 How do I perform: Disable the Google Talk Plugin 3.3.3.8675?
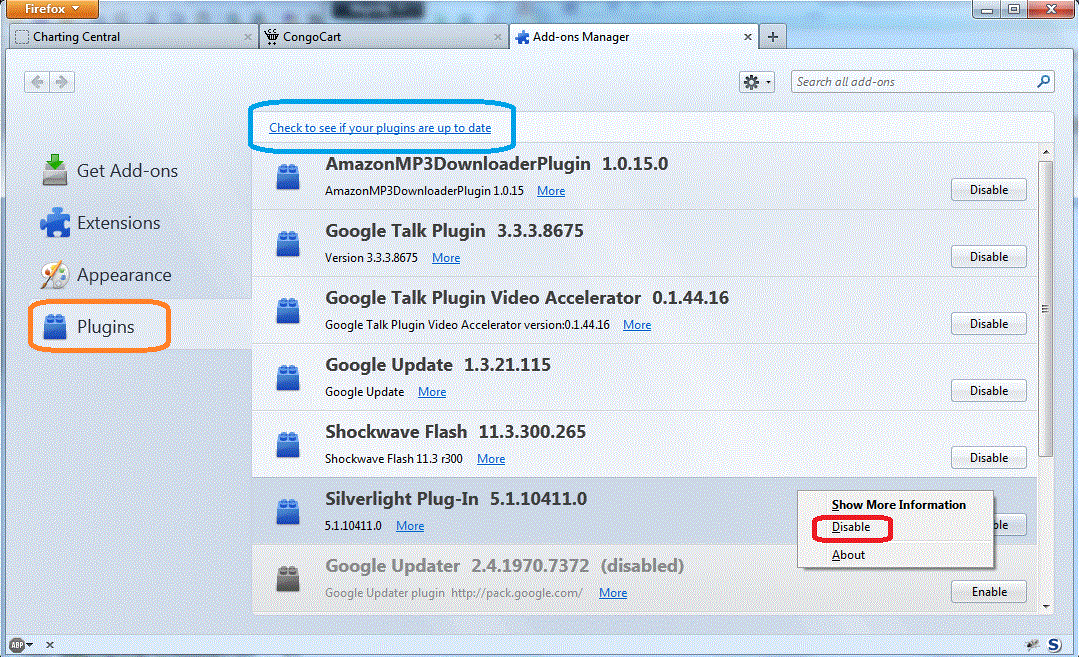coord(989,257)
